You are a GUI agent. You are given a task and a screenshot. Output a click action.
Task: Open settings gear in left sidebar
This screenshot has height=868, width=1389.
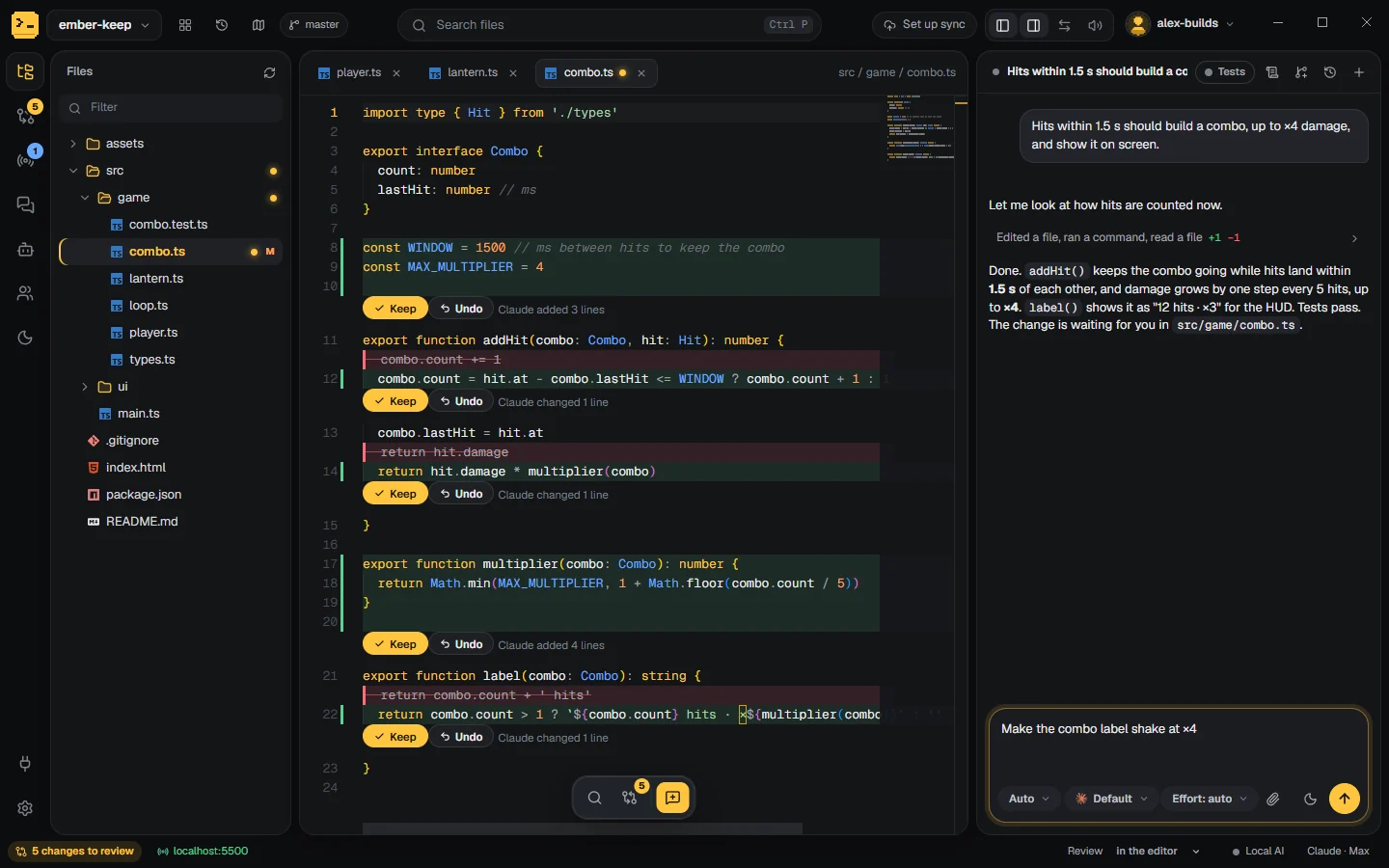(25, 808)
